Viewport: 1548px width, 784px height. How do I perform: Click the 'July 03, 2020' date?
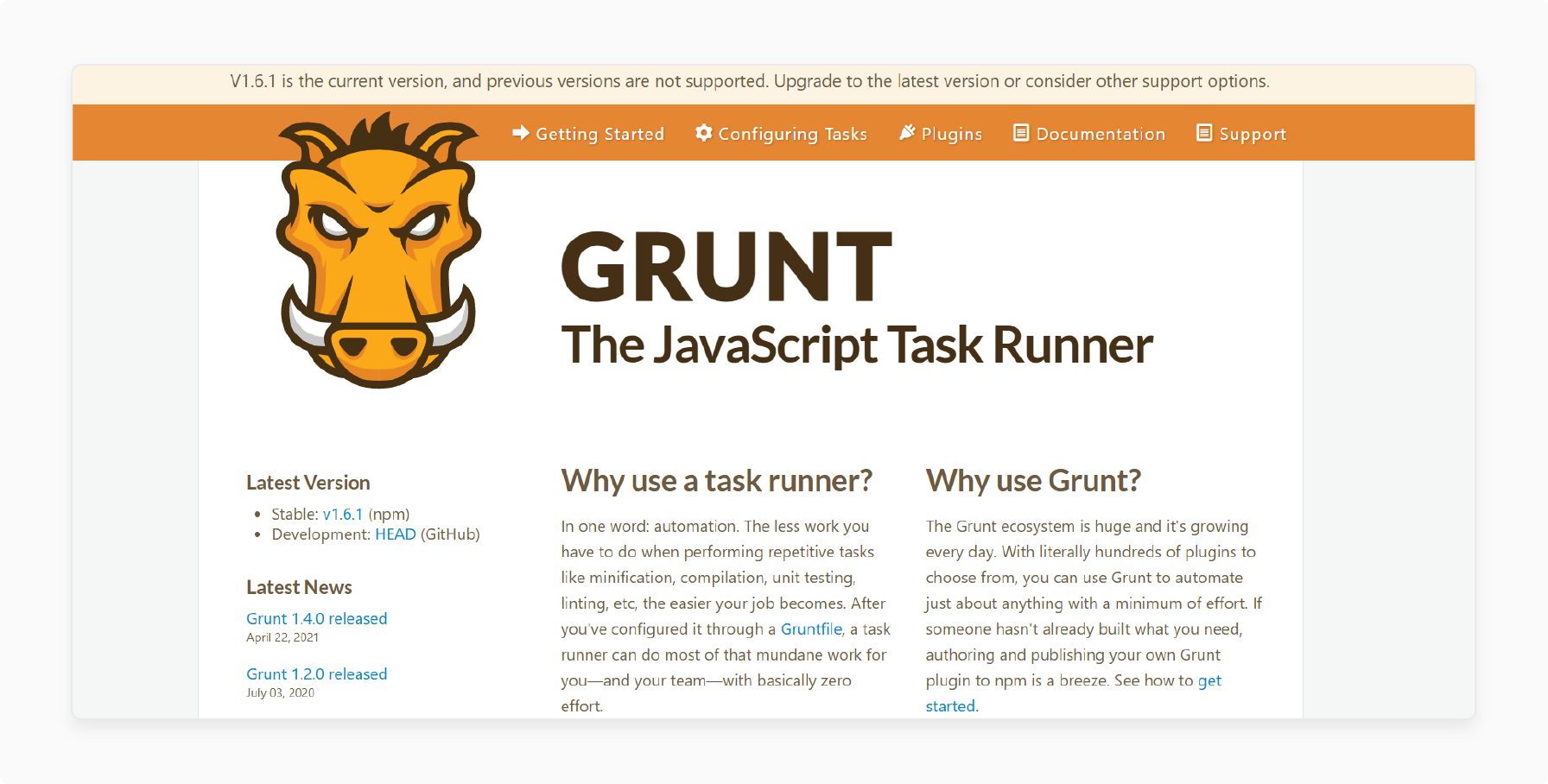[x=281, y=693]
